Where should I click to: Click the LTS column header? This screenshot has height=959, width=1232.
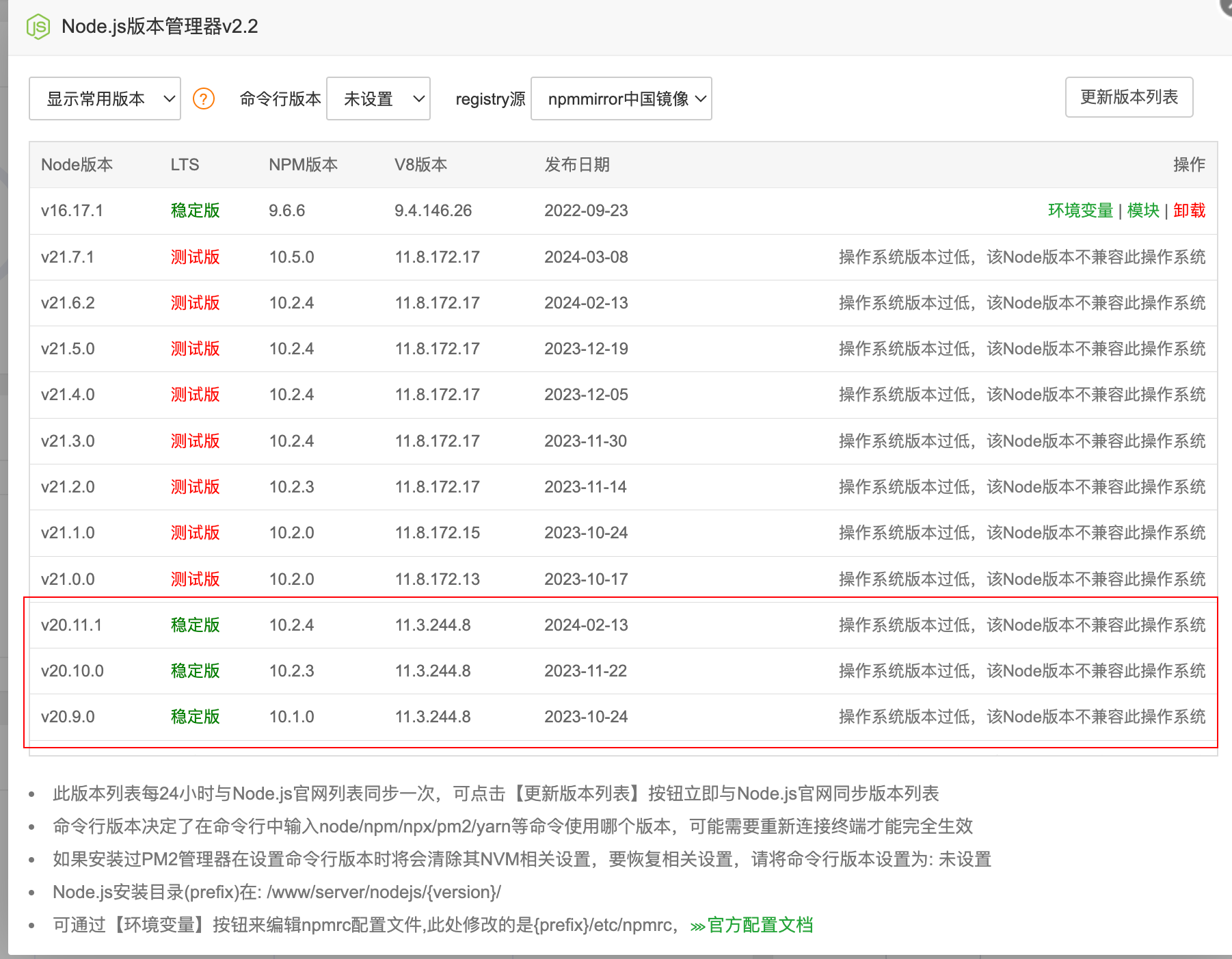point(185,165)
